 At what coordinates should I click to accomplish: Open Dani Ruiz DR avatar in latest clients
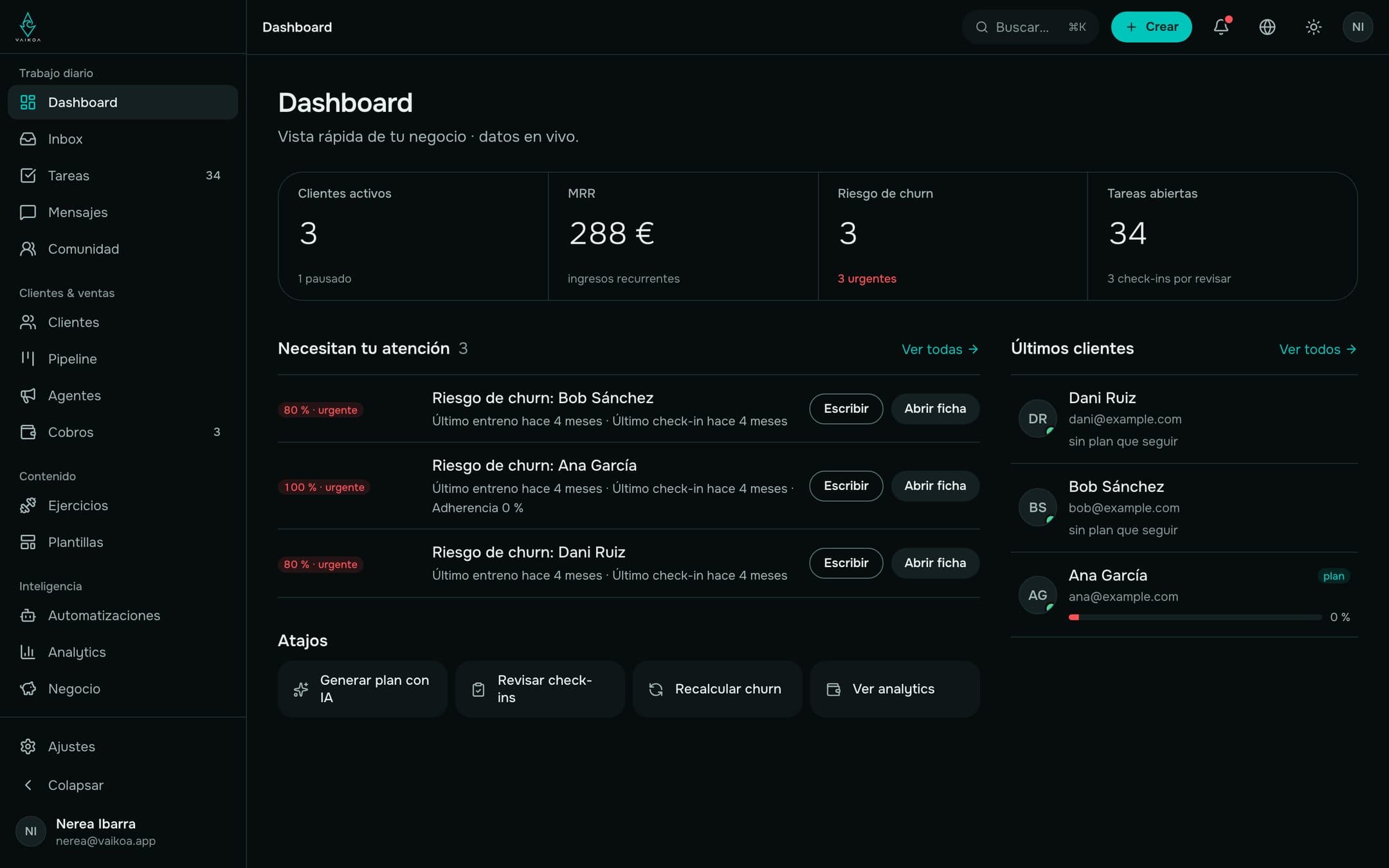1037,419
